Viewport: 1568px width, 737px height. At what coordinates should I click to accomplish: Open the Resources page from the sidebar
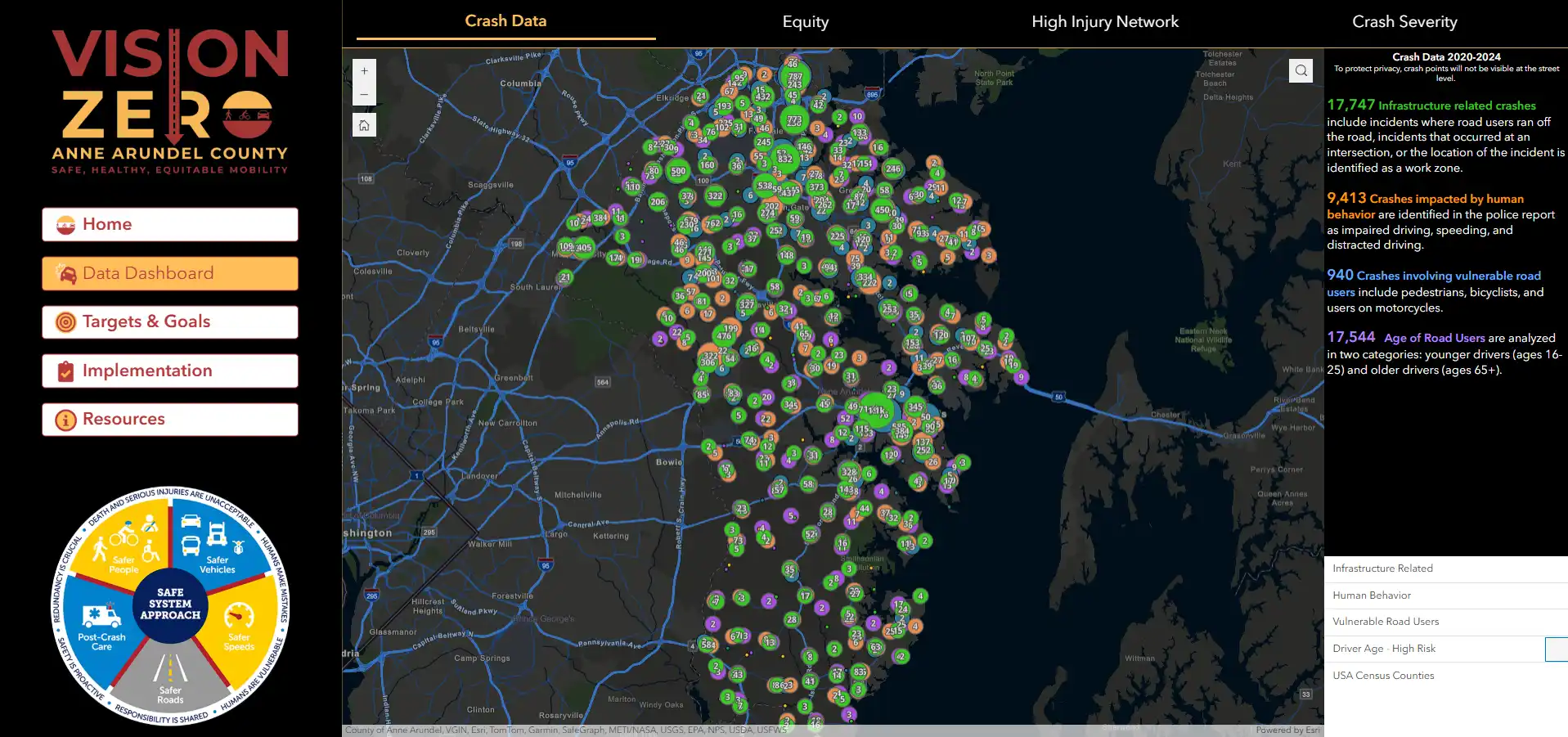point(123,419)
